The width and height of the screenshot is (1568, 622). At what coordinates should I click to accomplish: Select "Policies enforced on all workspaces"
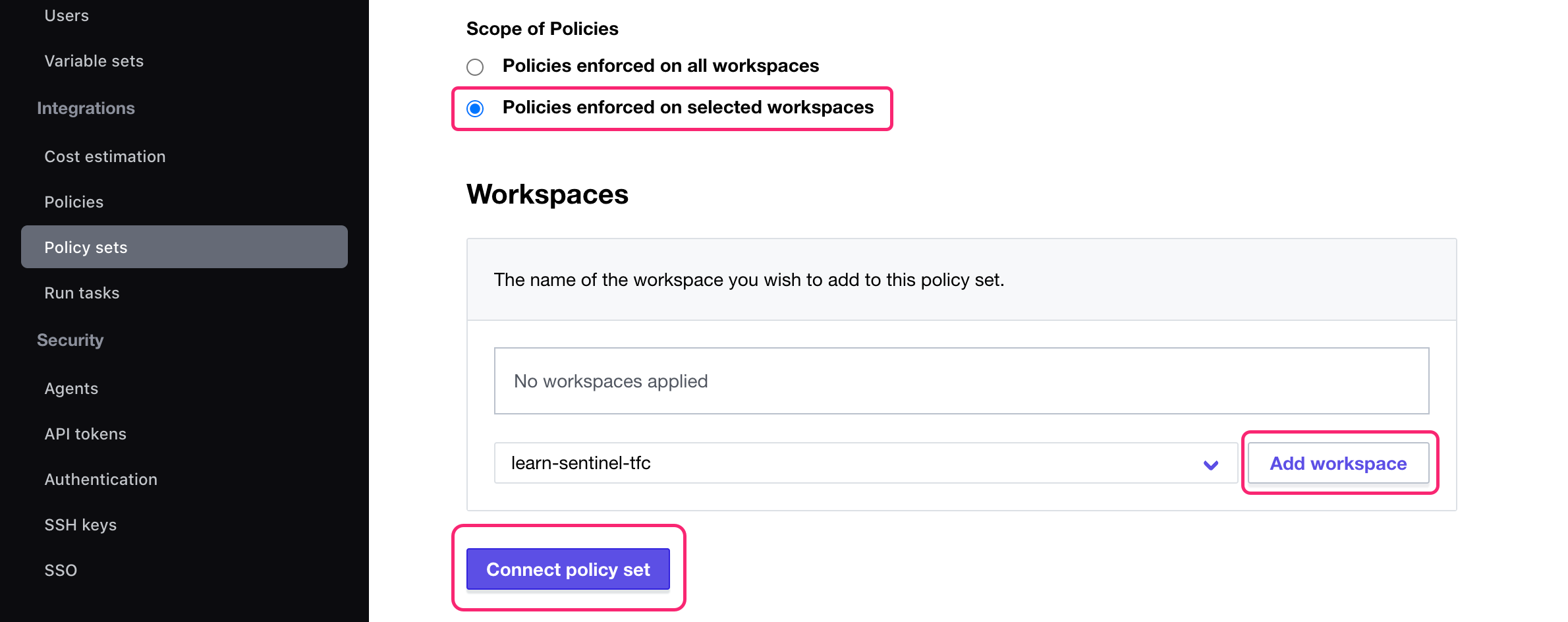coord(476,67)
